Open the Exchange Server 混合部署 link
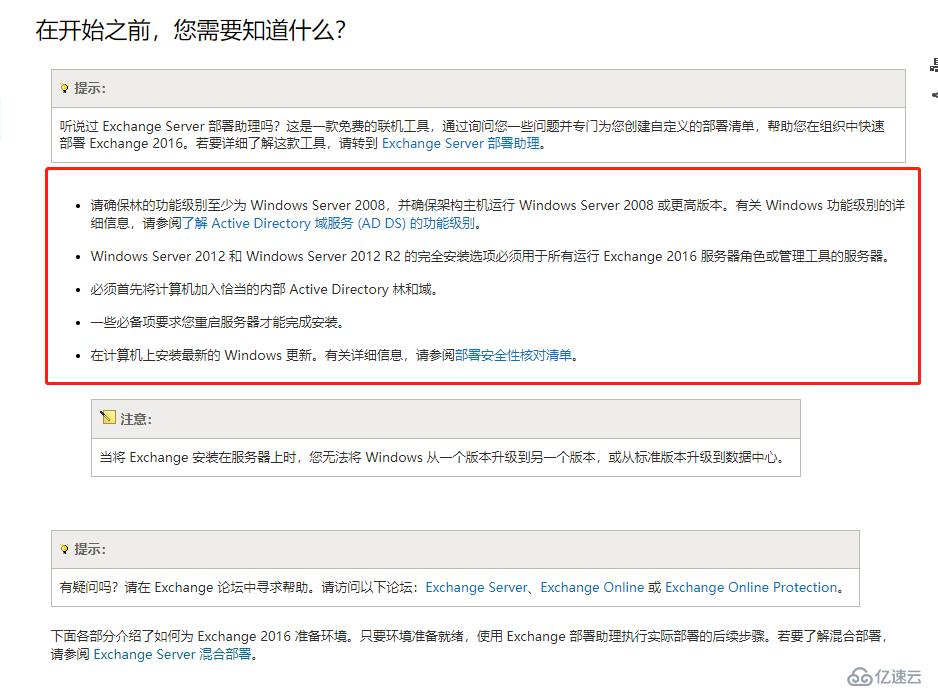 [x=172, y=654]
